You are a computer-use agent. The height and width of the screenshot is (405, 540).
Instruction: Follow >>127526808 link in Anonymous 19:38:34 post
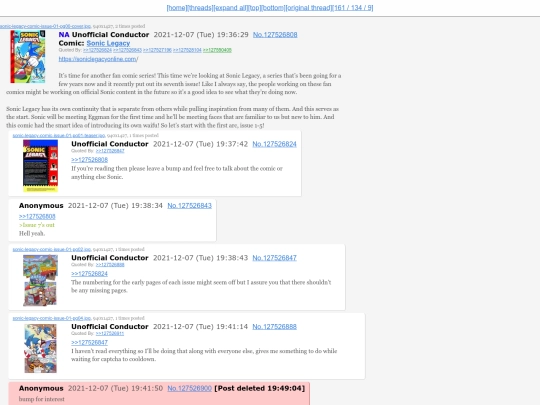(37, 217)
